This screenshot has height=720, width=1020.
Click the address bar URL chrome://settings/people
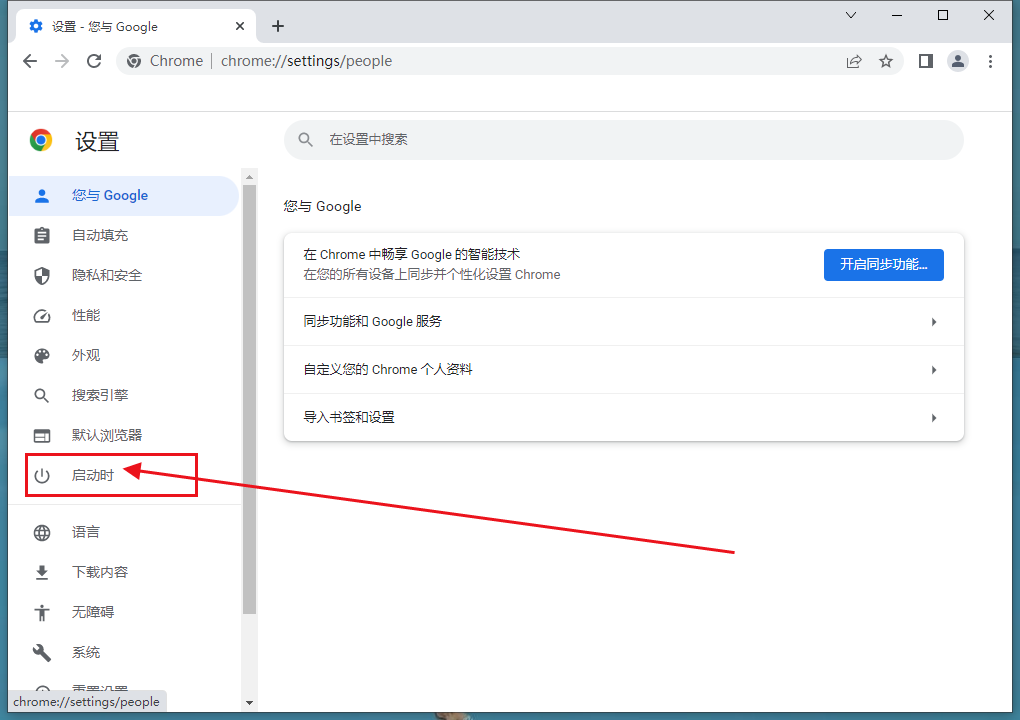pos(306,61)
